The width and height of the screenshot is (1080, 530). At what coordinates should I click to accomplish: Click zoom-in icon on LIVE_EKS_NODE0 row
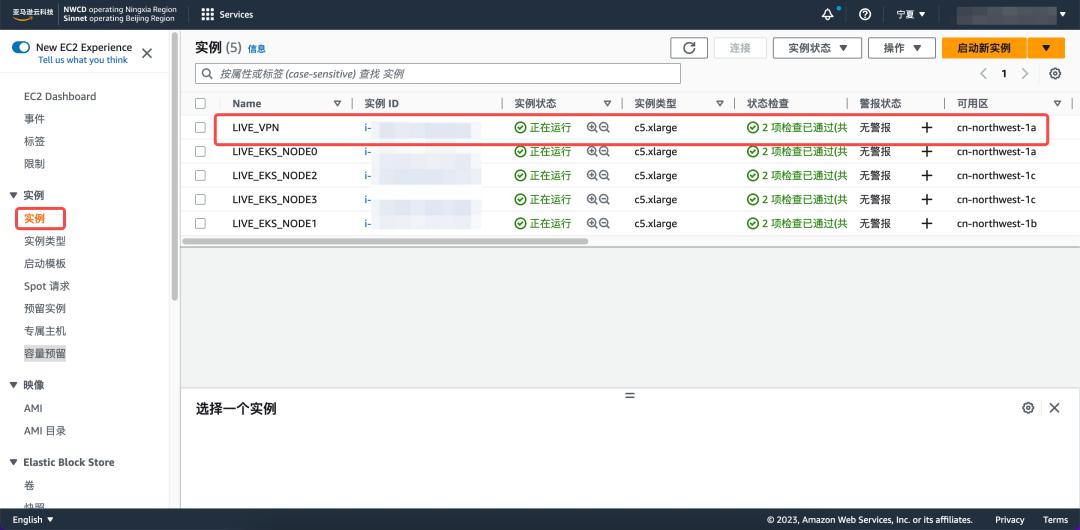[x=592, y=152]
